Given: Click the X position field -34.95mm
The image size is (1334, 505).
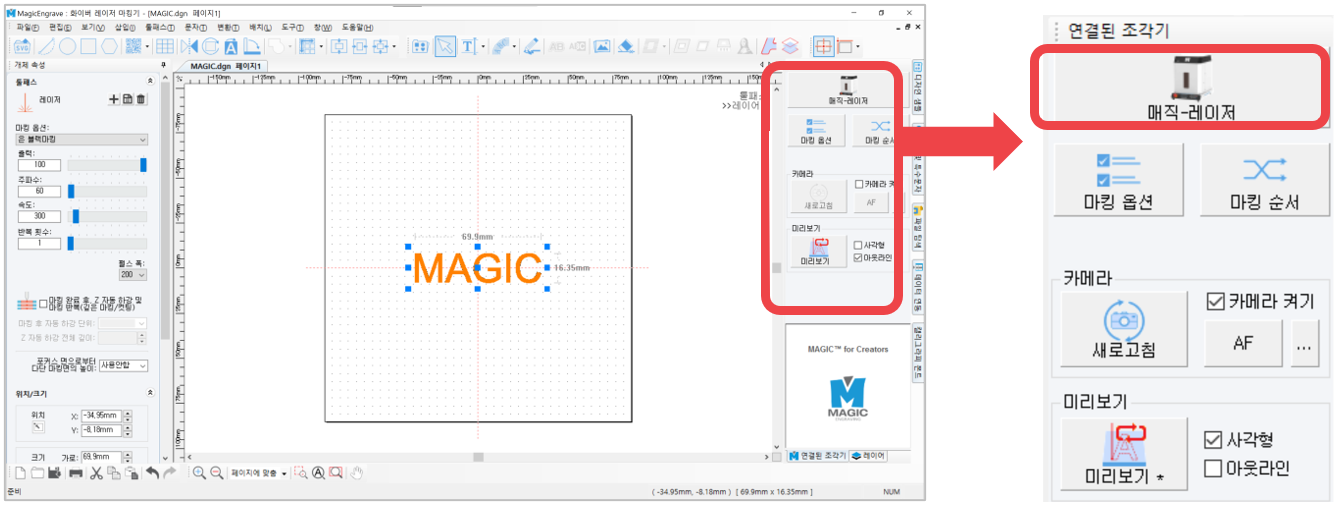Looking at the screenshot, I should [101, 416].
